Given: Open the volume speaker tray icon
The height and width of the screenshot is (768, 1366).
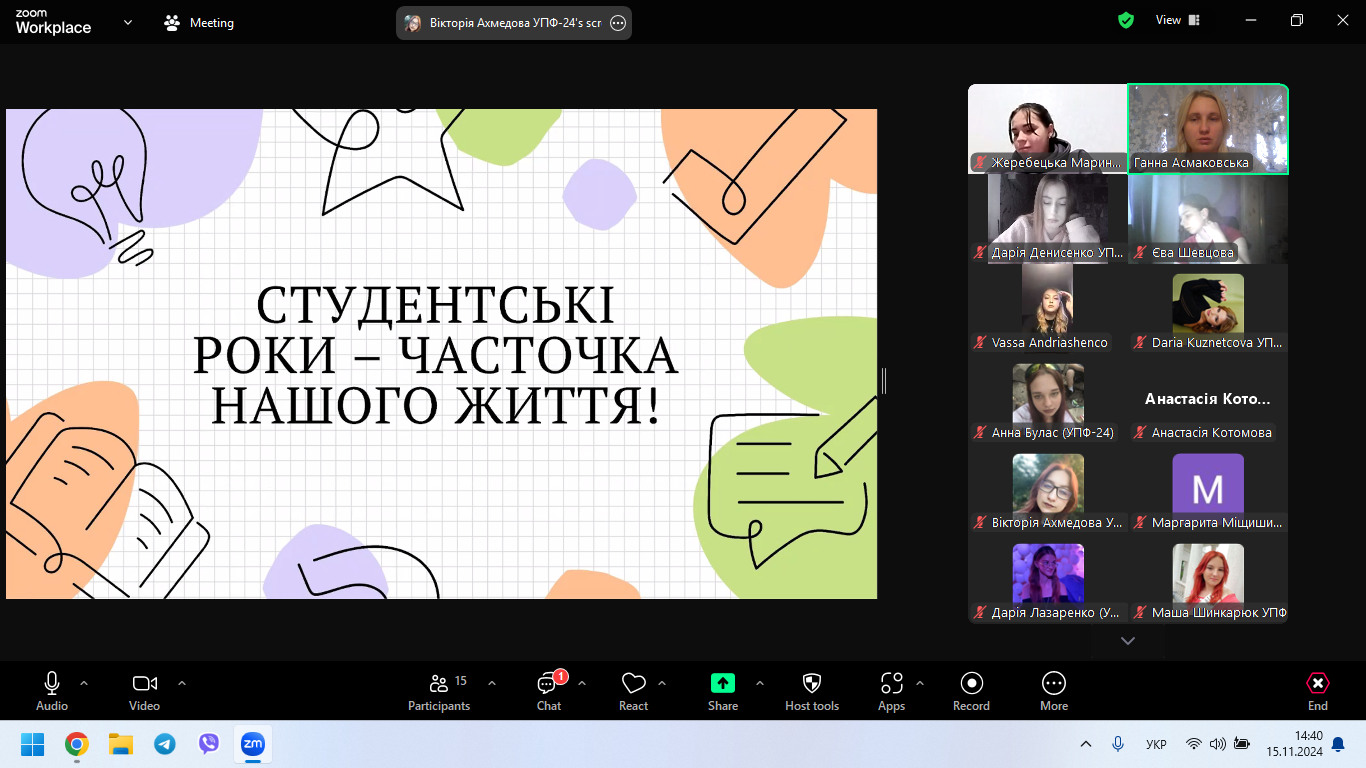Looking at the screenshot, I should tap(1218, 744).
